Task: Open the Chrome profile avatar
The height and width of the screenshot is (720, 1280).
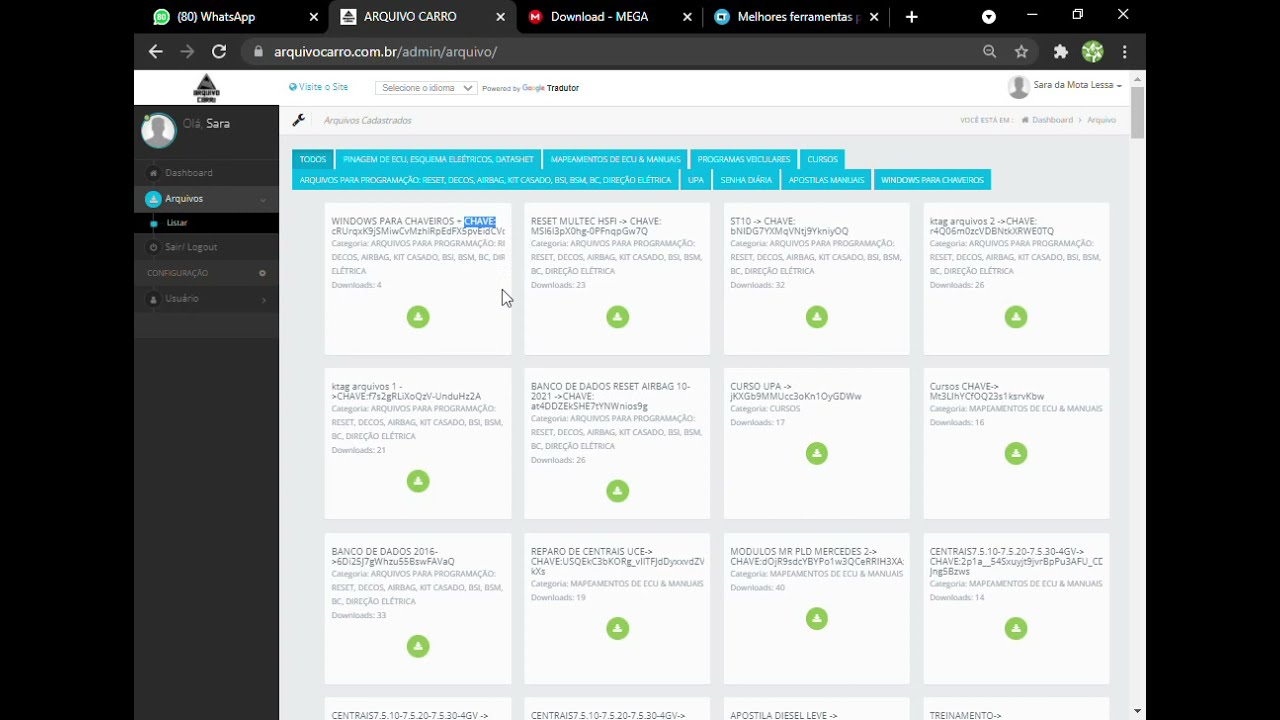Action: [x=1092, y=51]
